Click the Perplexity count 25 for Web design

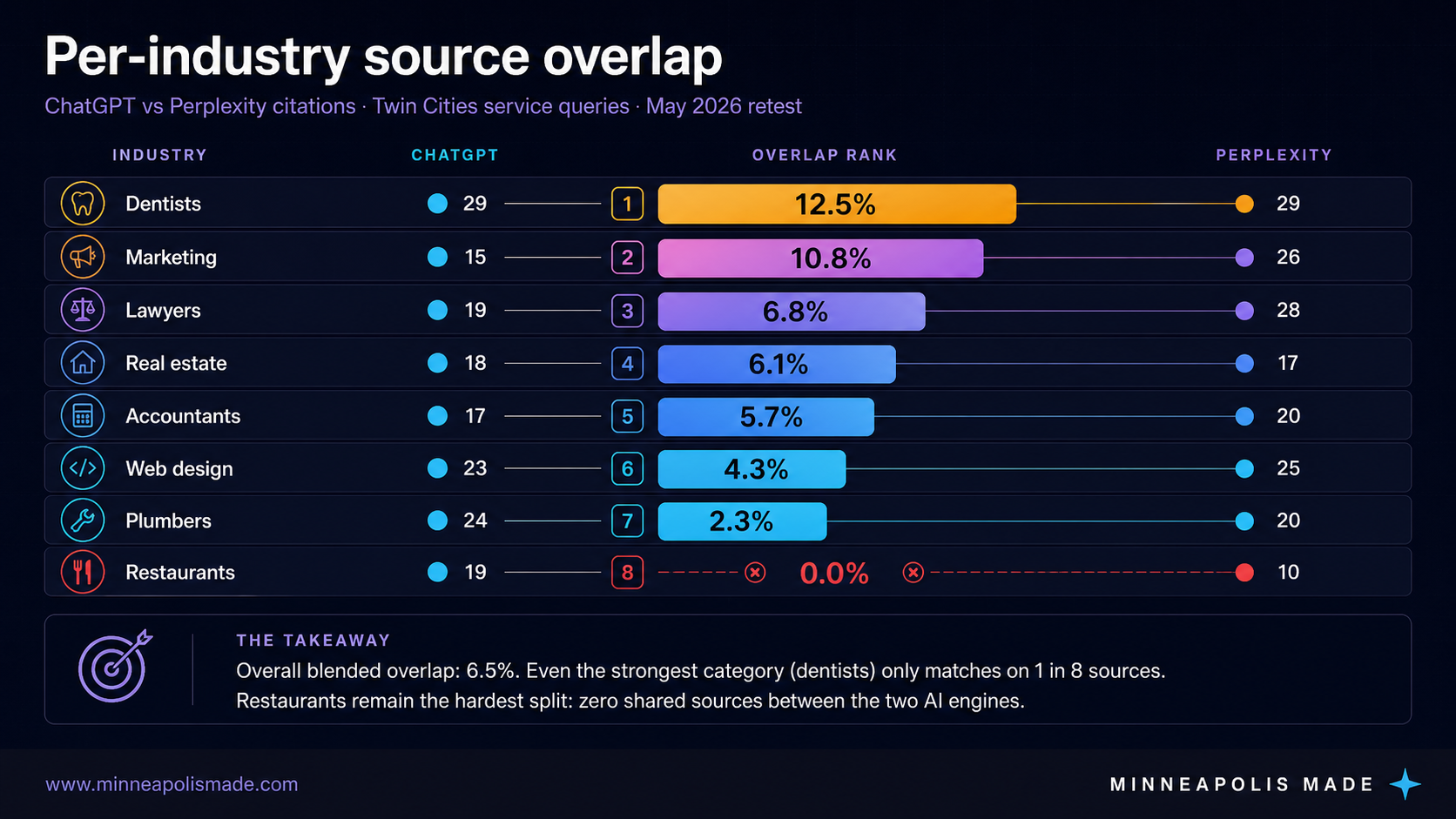tap(1288, 468)
